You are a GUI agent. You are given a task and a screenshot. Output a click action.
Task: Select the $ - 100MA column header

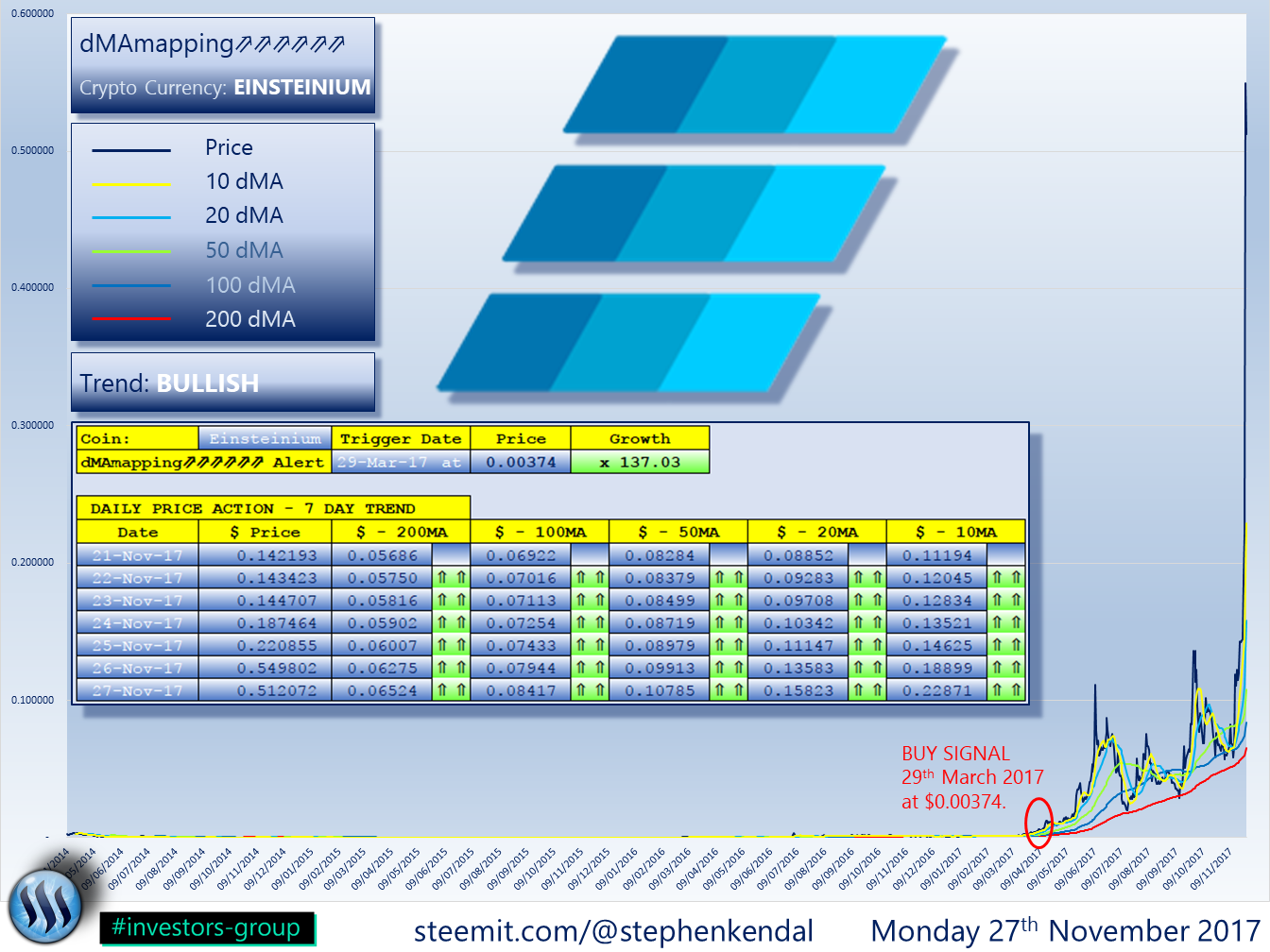coord(540,532)
